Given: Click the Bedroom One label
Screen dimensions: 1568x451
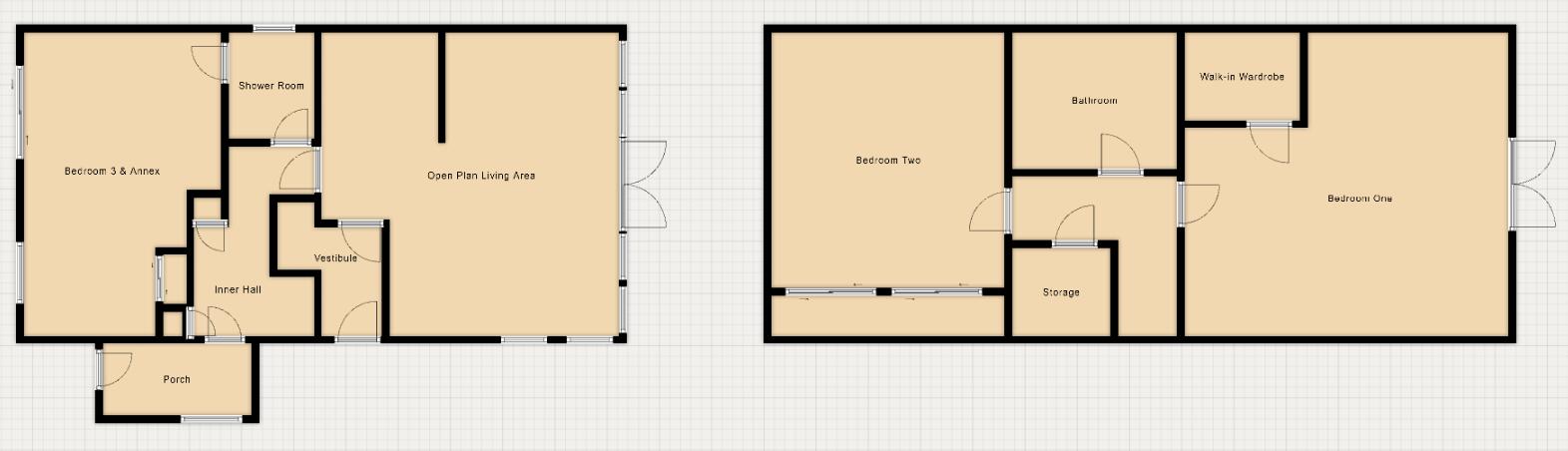Looking at the screenshot, I should (1359, 199).
